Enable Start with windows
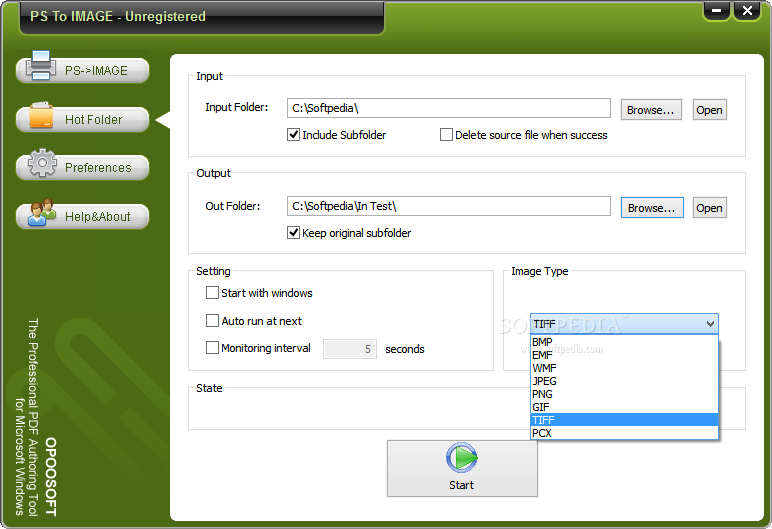Screen dimensions: 772x529 click(x=212, y=293)
